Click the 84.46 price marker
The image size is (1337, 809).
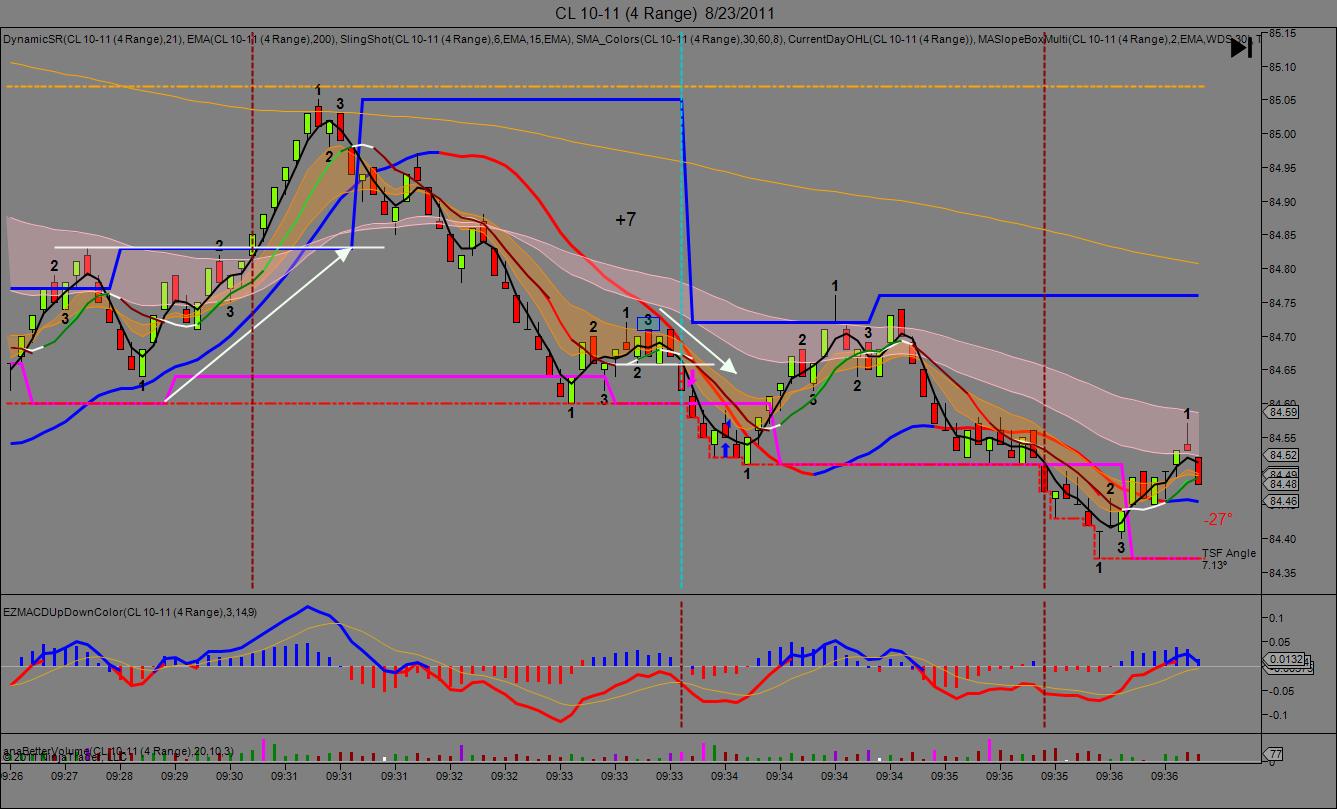(x=1282, y=501)
